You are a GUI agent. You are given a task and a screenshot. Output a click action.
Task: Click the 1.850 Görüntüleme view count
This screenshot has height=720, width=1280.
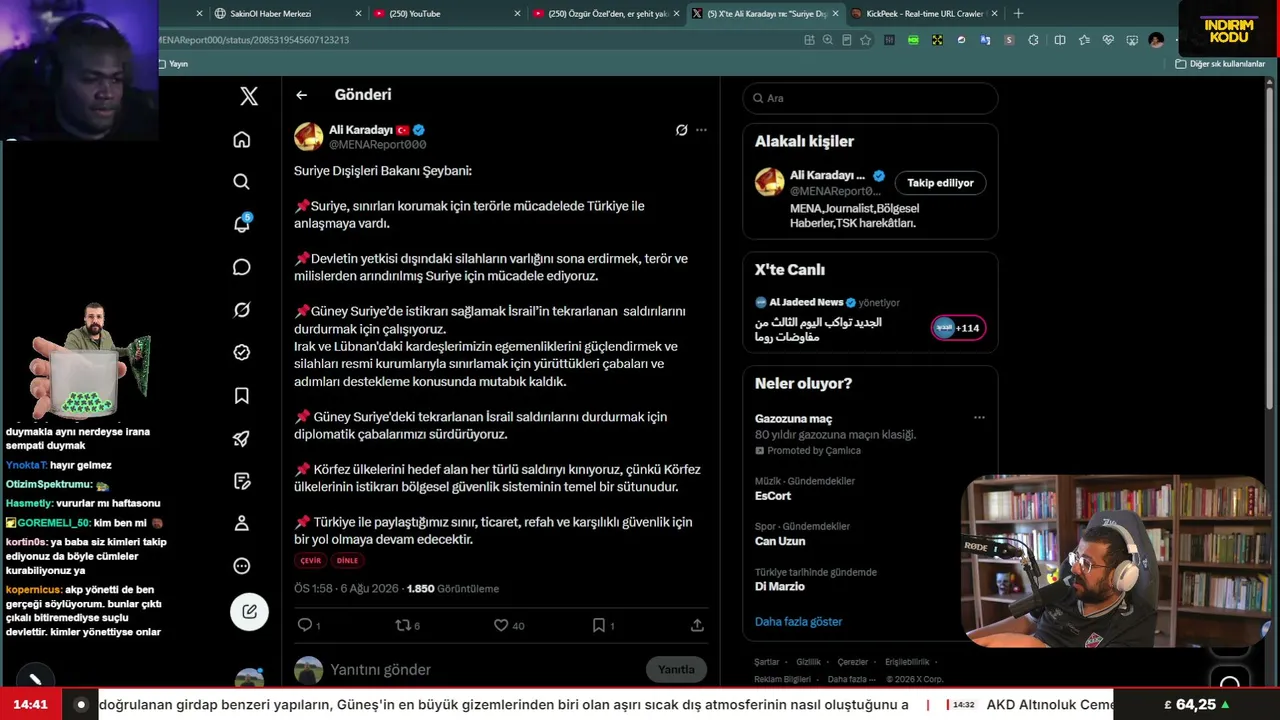coord(453,589)
